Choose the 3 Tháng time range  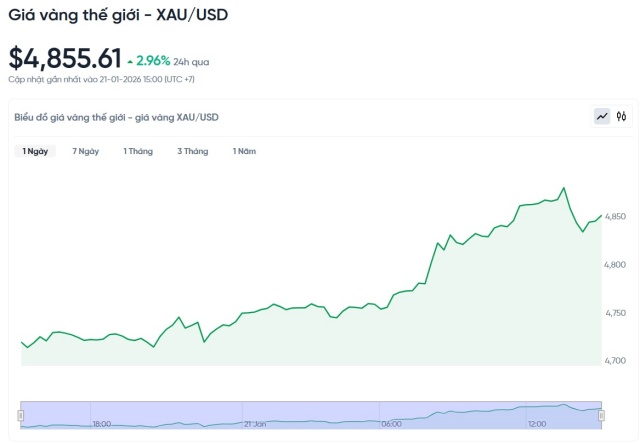pyautogui.click(x=193, y=151)
